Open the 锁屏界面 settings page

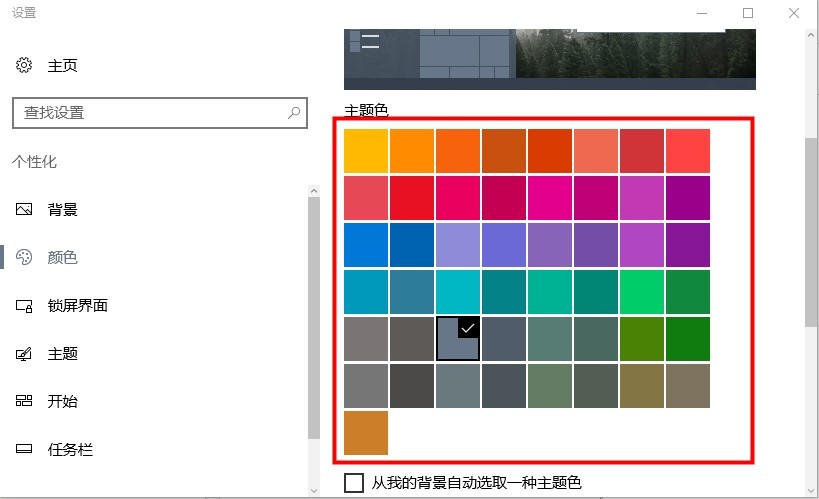[x=77, y=306]
